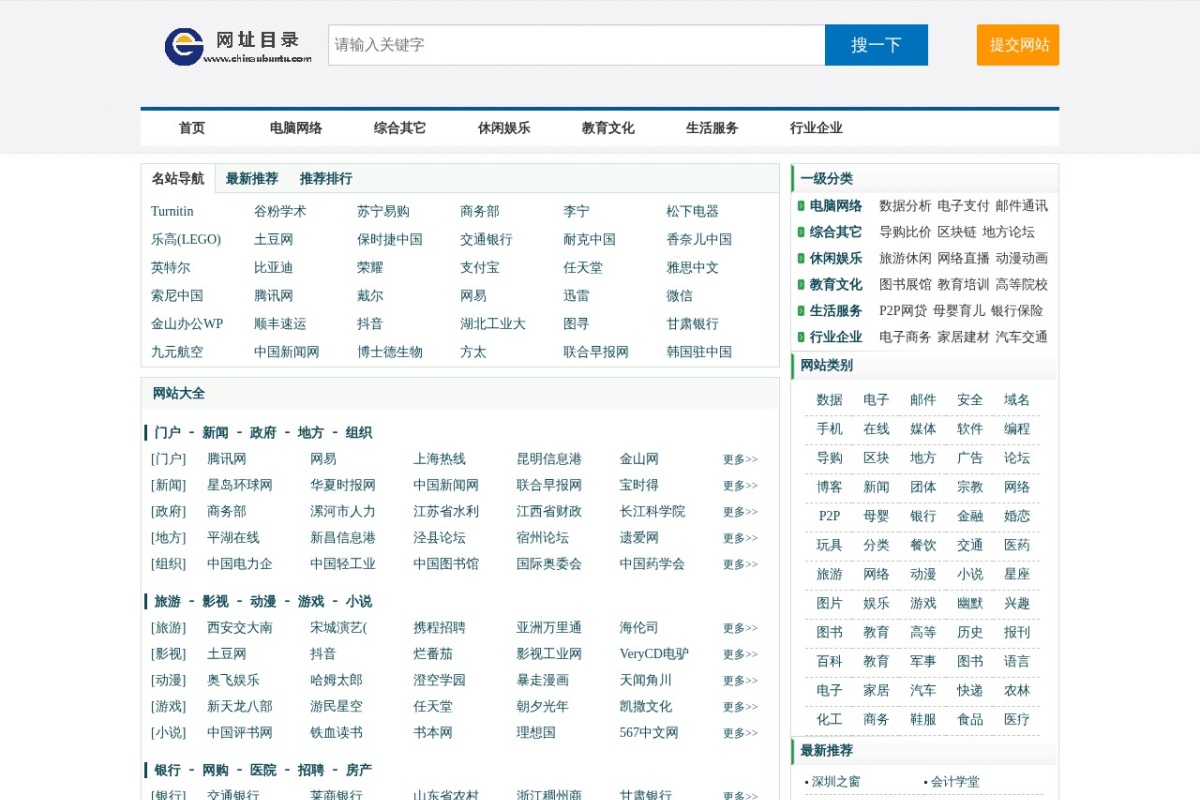Switch to the 名站导航 tab
Screen dimensions: 1200x800
(178, 179)
